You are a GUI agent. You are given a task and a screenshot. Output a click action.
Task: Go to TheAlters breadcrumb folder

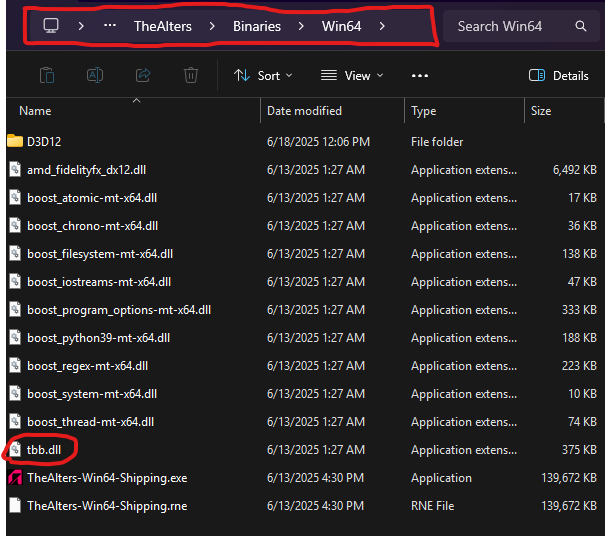[x=162, y=26]
